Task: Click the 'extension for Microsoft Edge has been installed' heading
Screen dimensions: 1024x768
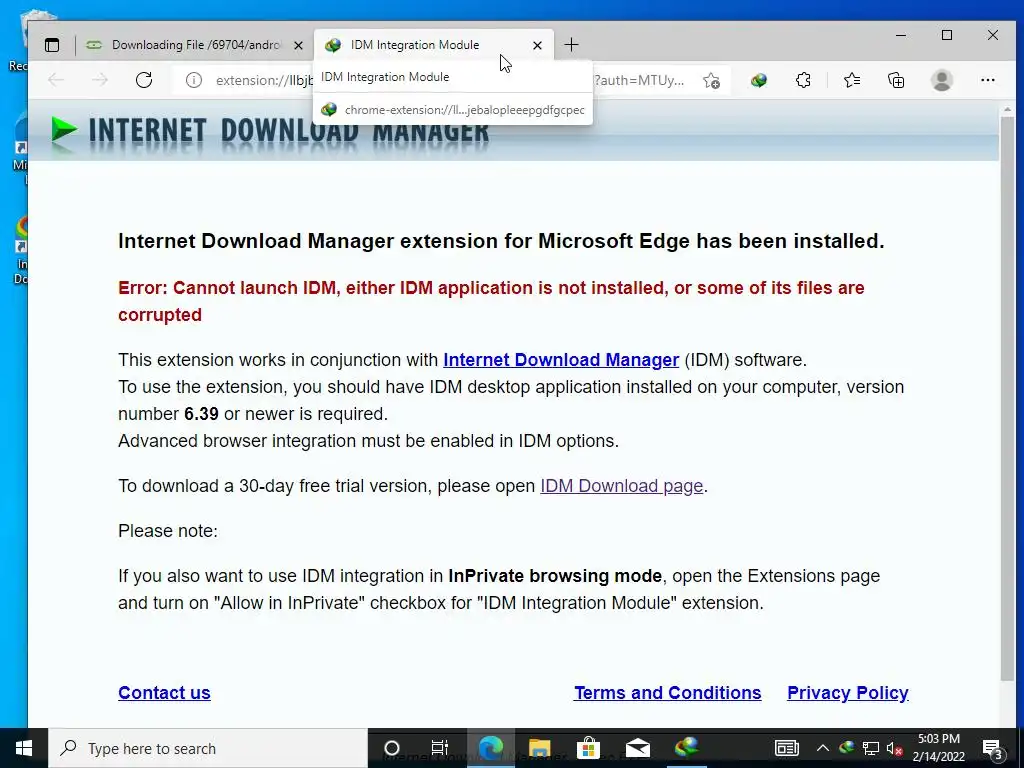Action: coord(501,241)
